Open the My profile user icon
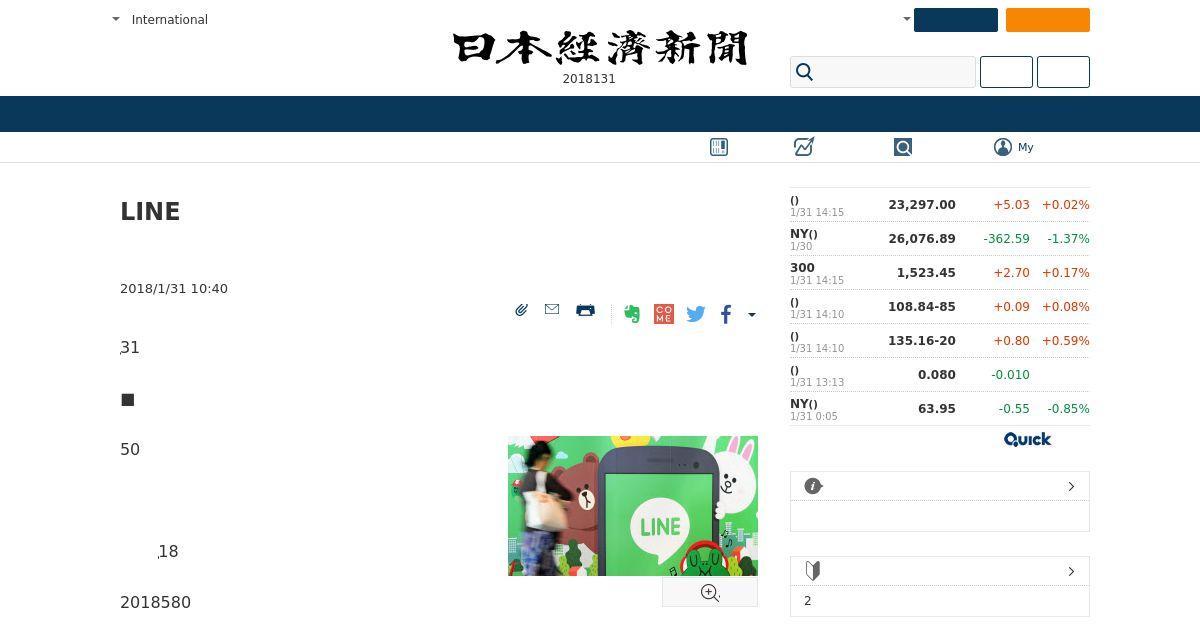Viewport: 1200px width, 630px height. point(1003,147)
